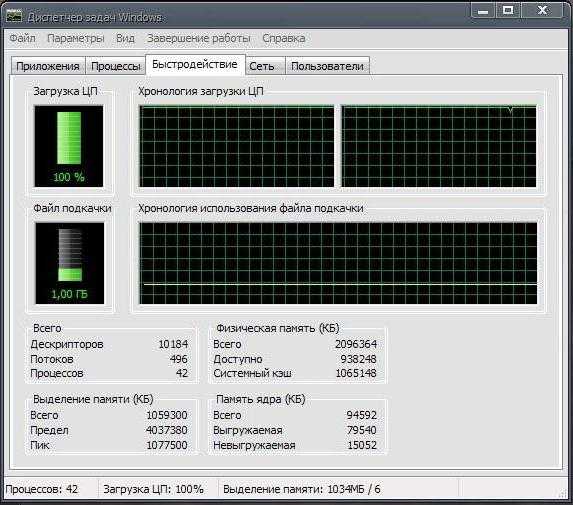Close the Task Manager window

tap(542, 10)
